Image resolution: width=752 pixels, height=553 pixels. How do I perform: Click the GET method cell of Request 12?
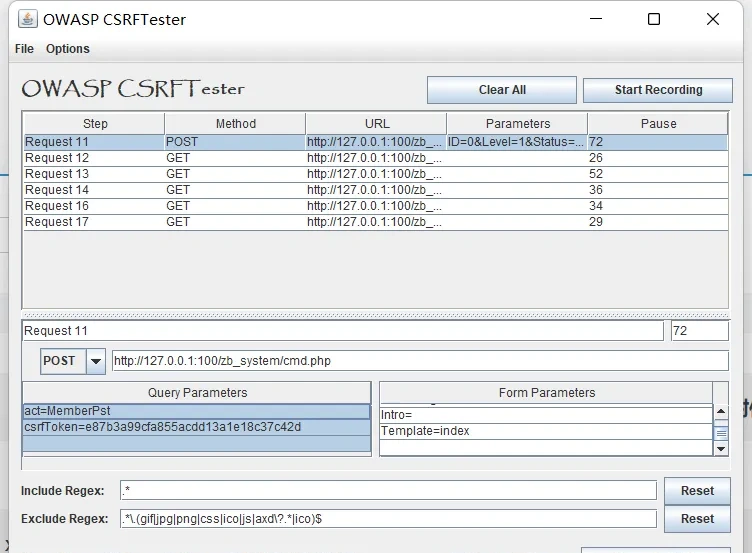(235, 158)
